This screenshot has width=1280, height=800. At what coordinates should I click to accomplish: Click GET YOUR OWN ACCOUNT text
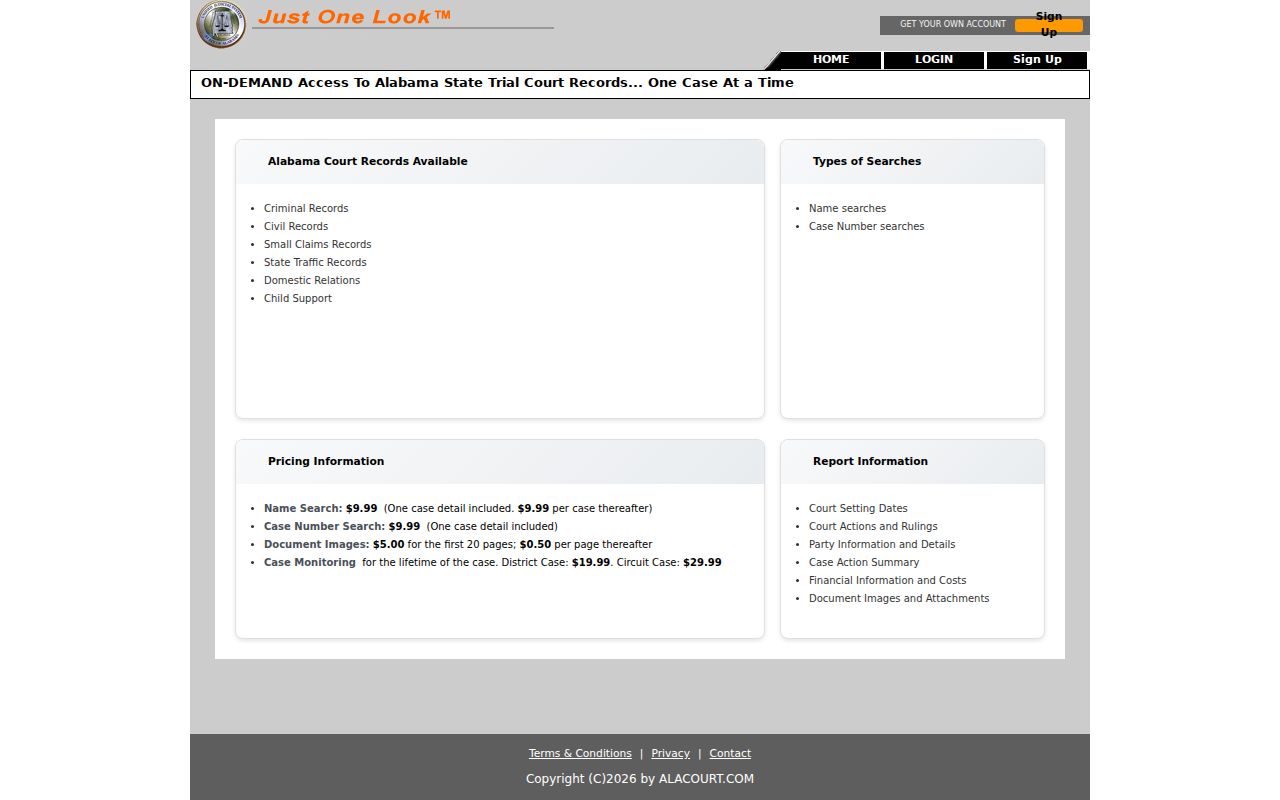(x=953, y=24)
